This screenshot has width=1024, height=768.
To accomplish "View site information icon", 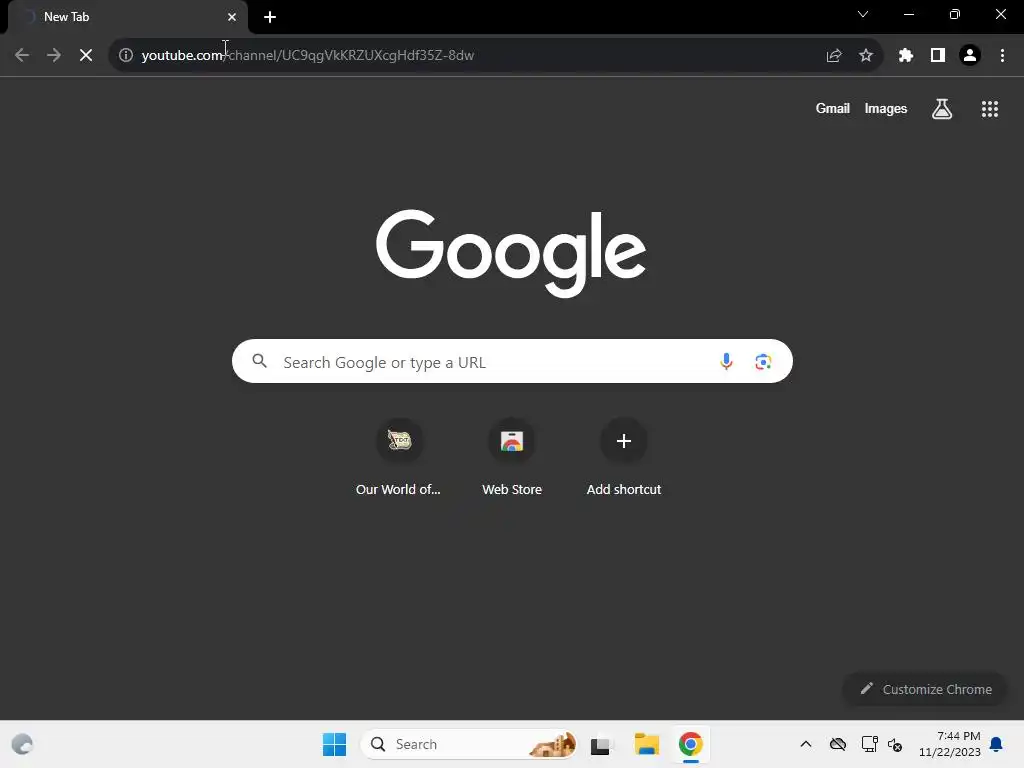I will 126,56.
